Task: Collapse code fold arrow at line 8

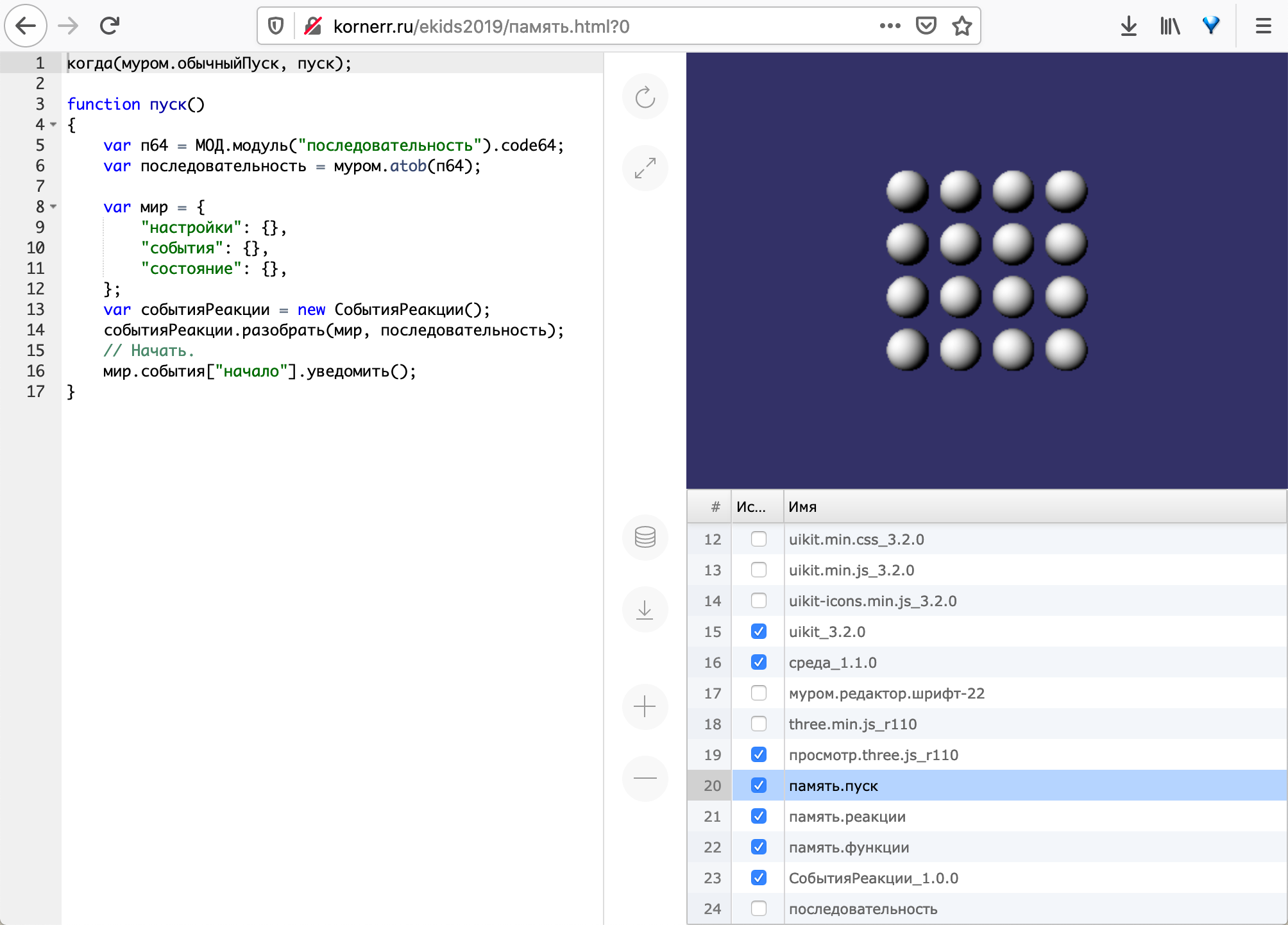Action: click(54, 207)
